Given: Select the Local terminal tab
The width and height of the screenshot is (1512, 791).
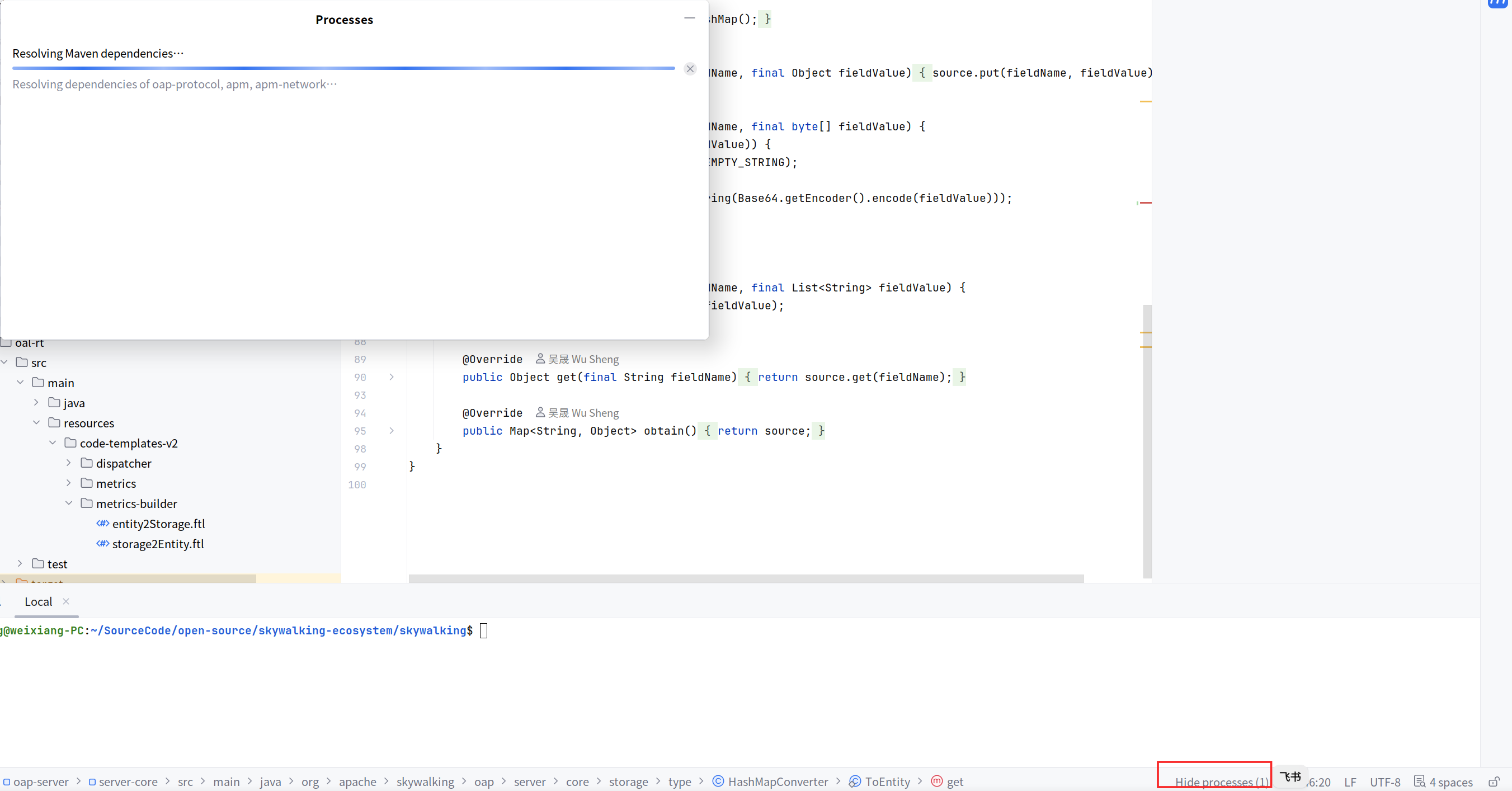Looking at the screenshot, I should 38,601.
